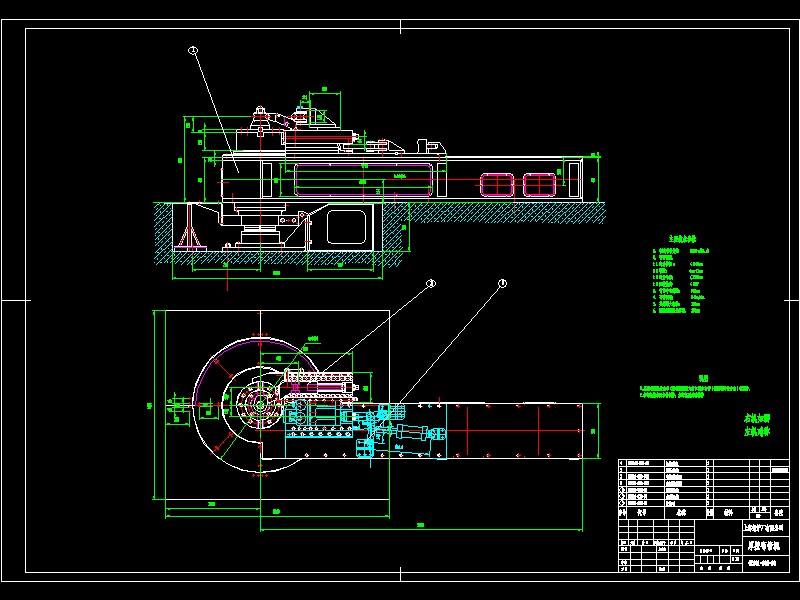Click the green parameters list heading

click(682, 238)
